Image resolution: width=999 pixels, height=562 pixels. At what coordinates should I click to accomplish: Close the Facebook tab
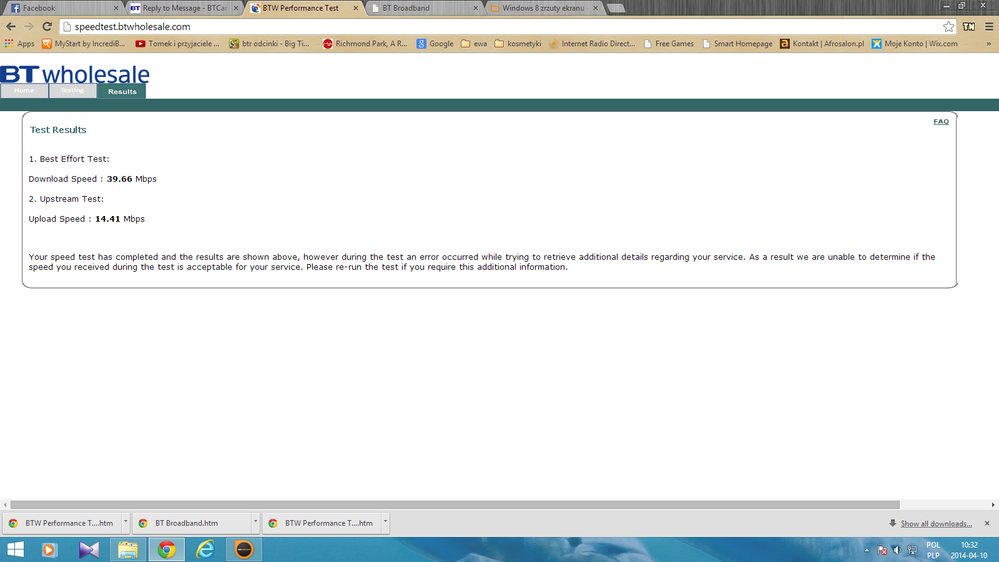coord(116,8)
